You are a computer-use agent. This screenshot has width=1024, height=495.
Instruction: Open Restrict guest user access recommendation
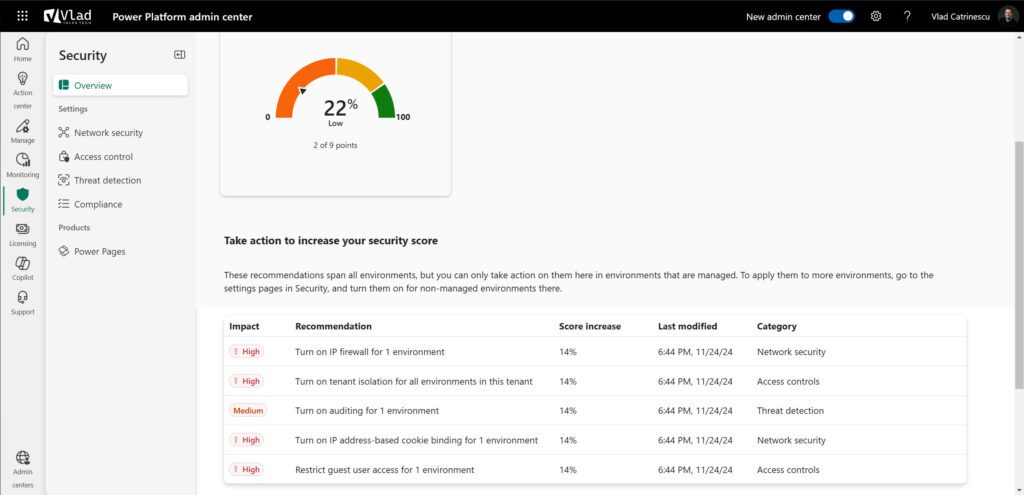click(x=385, y=470)
